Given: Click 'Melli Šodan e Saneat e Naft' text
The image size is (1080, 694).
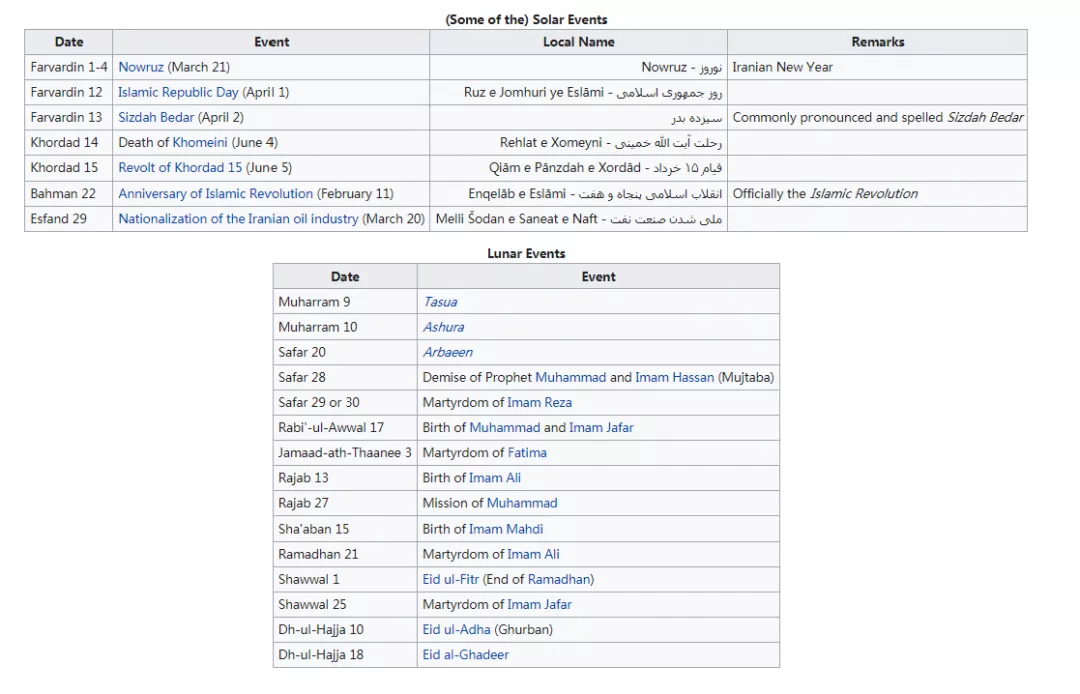Looking at the screenshot, I should [517, 219].
